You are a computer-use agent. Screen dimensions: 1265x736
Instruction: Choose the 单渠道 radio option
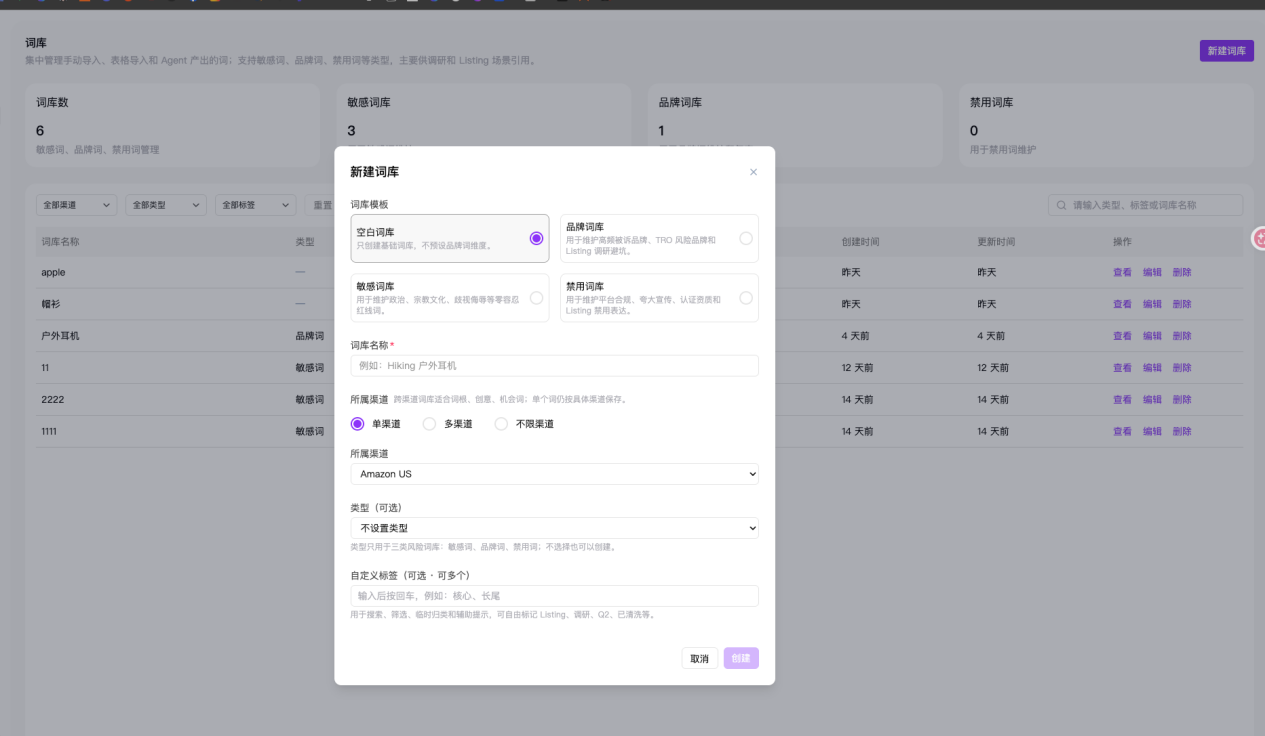[x=357, y=424]
